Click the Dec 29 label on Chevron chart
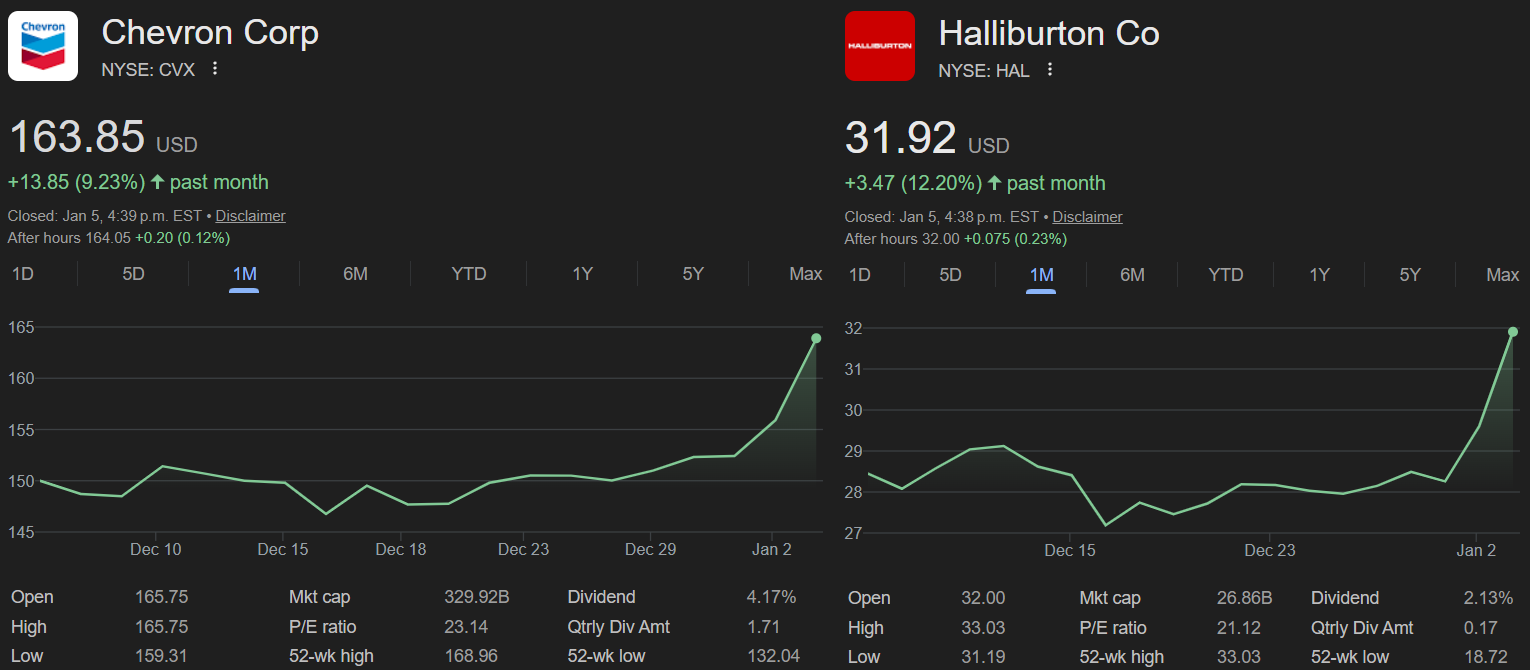The width and height of the screenshot is (1530, 670). [651, 549]
